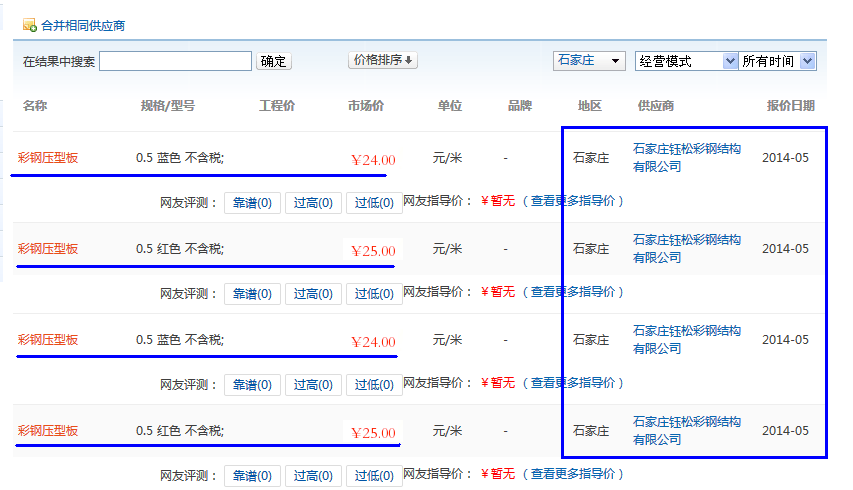Vote 过高(0) under the fourth row
This screenshot has height=490, width=853.
[x=313, y=475]
